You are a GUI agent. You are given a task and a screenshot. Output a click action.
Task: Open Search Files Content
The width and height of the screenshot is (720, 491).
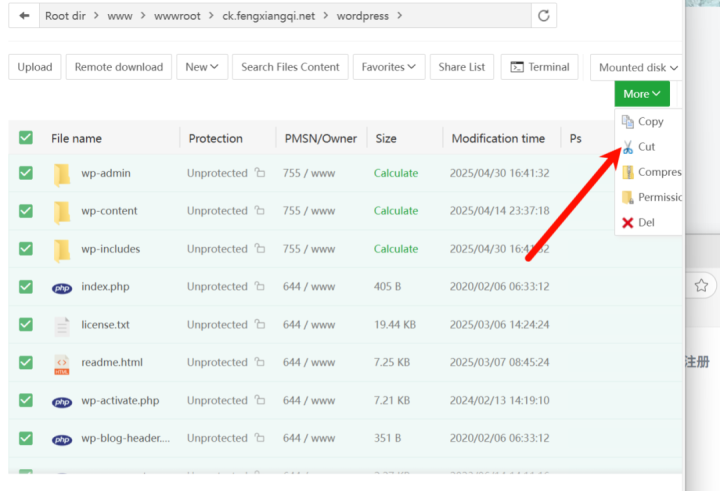point(290,67)
